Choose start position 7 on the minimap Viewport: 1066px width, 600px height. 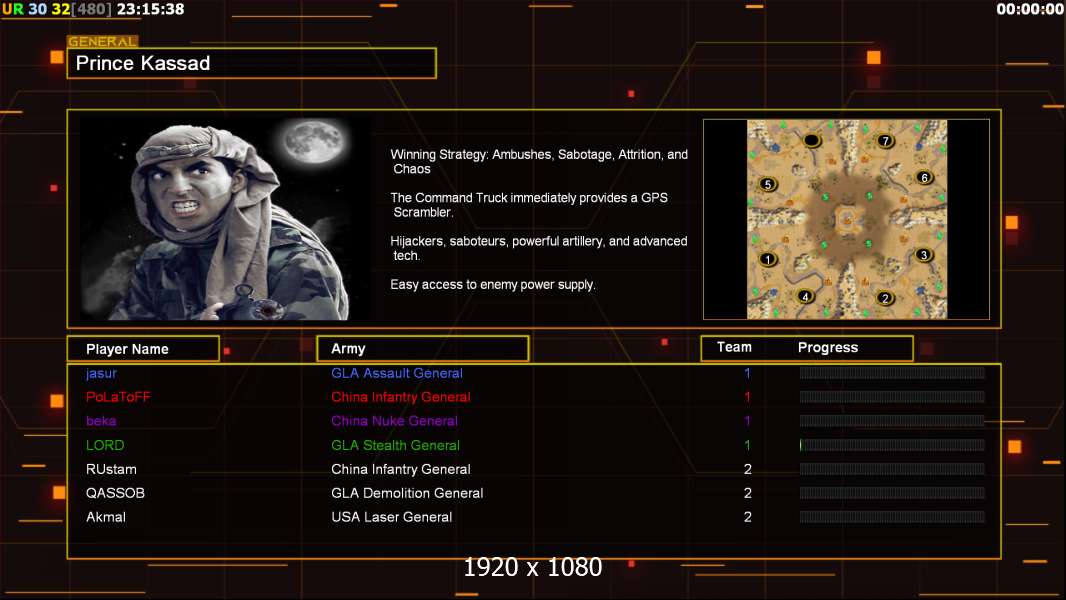tap(885, 141)
